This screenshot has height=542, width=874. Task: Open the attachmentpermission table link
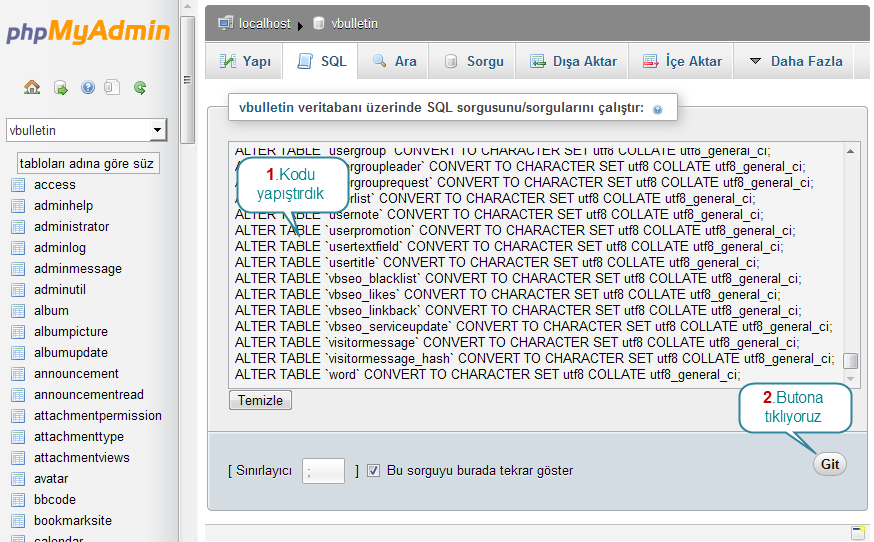(98, 416)
